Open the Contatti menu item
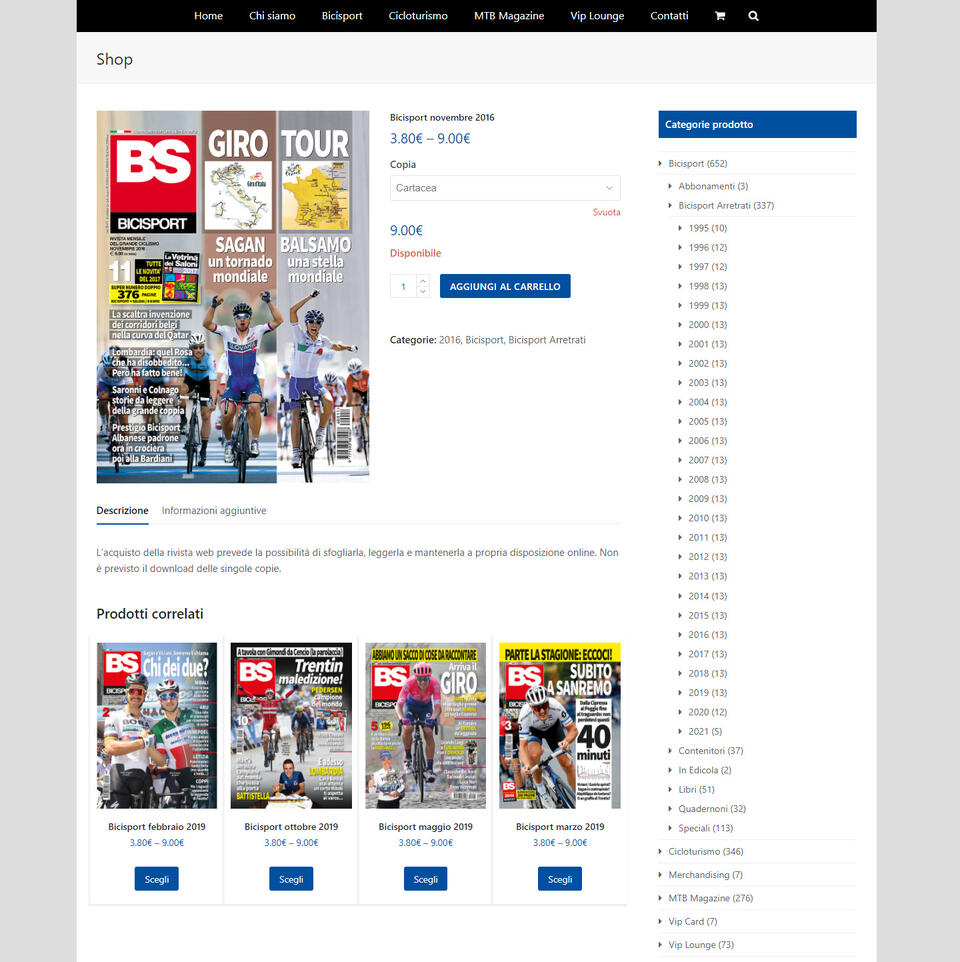Image resolution: width=960 pixels, height=962 pixels. 669,16
